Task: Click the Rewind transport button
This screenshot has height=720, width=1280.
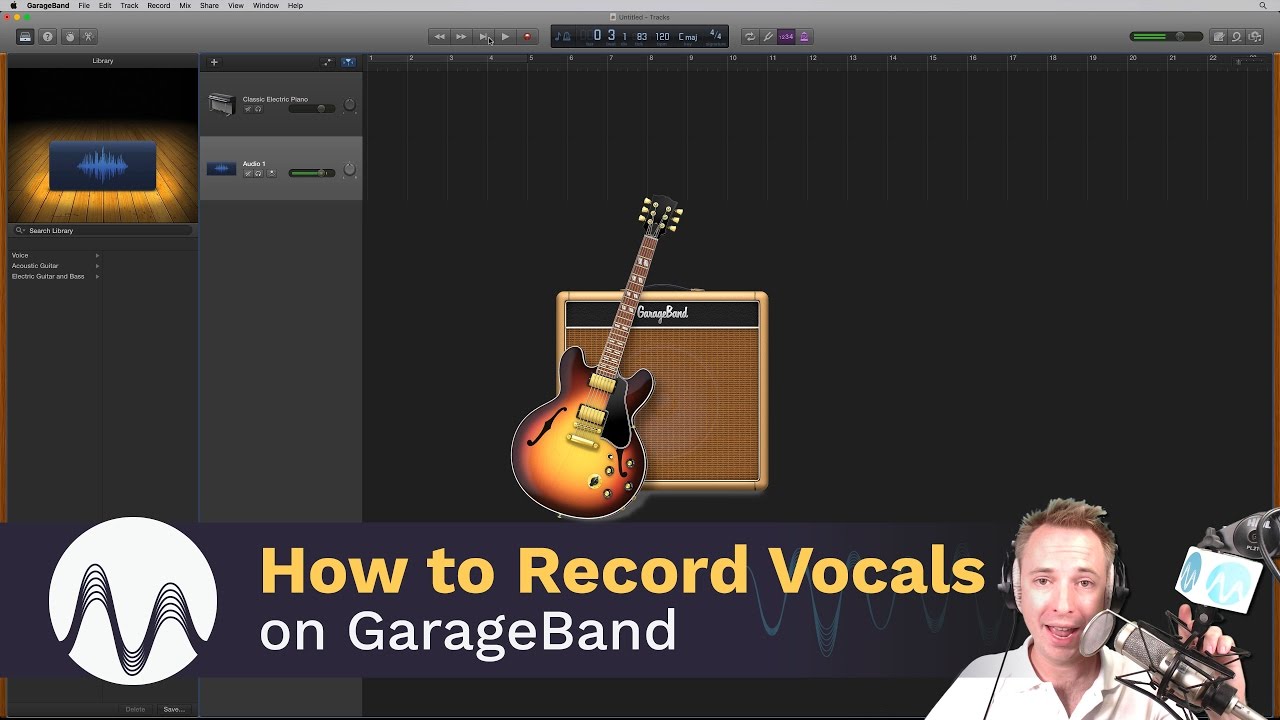Action: pyautogui.click(x=439, y=37)
